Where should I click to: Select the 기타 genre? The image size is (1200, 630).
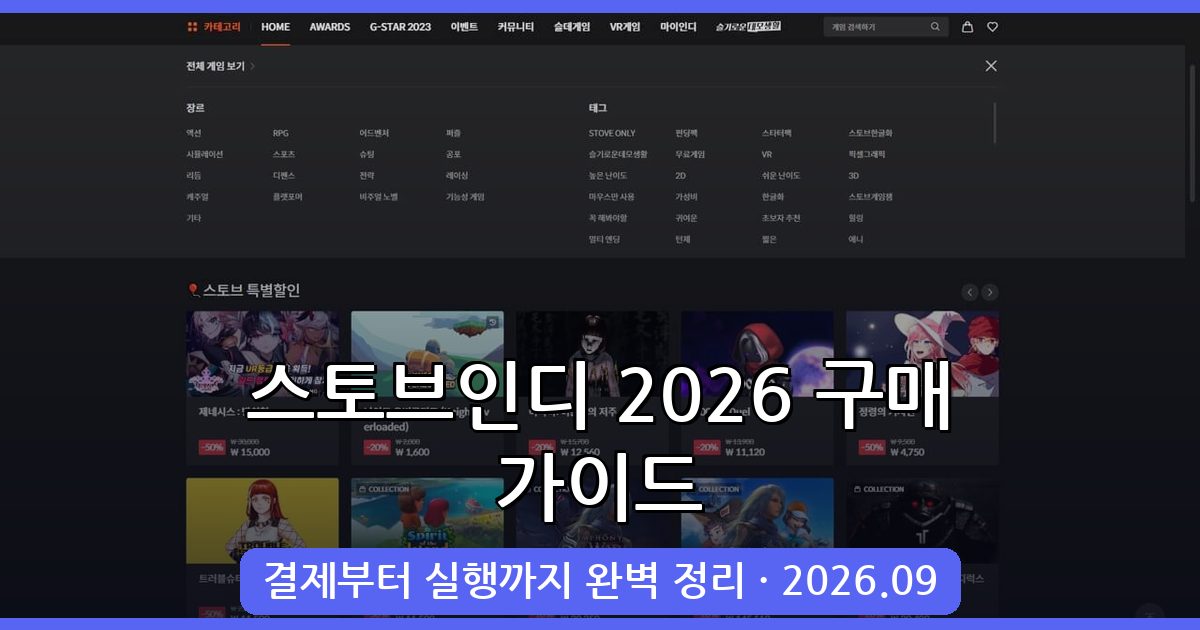194,218
